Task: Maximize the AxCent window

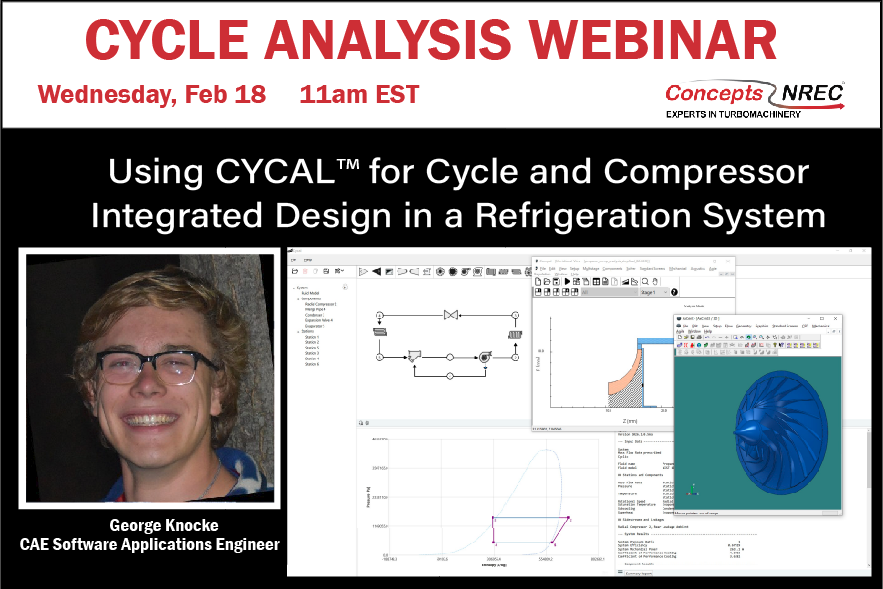Action: pyautogui.click(x=822, y=319)
